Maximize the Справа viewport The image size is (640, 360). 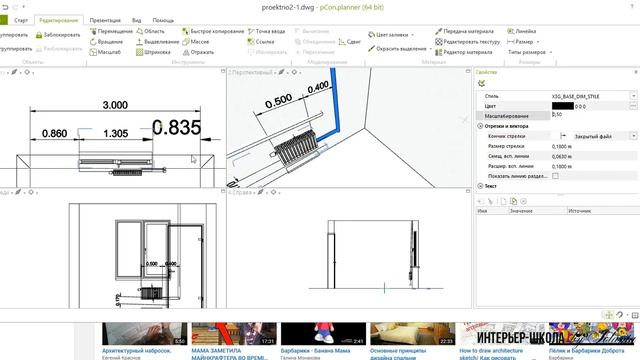(468, 191)
